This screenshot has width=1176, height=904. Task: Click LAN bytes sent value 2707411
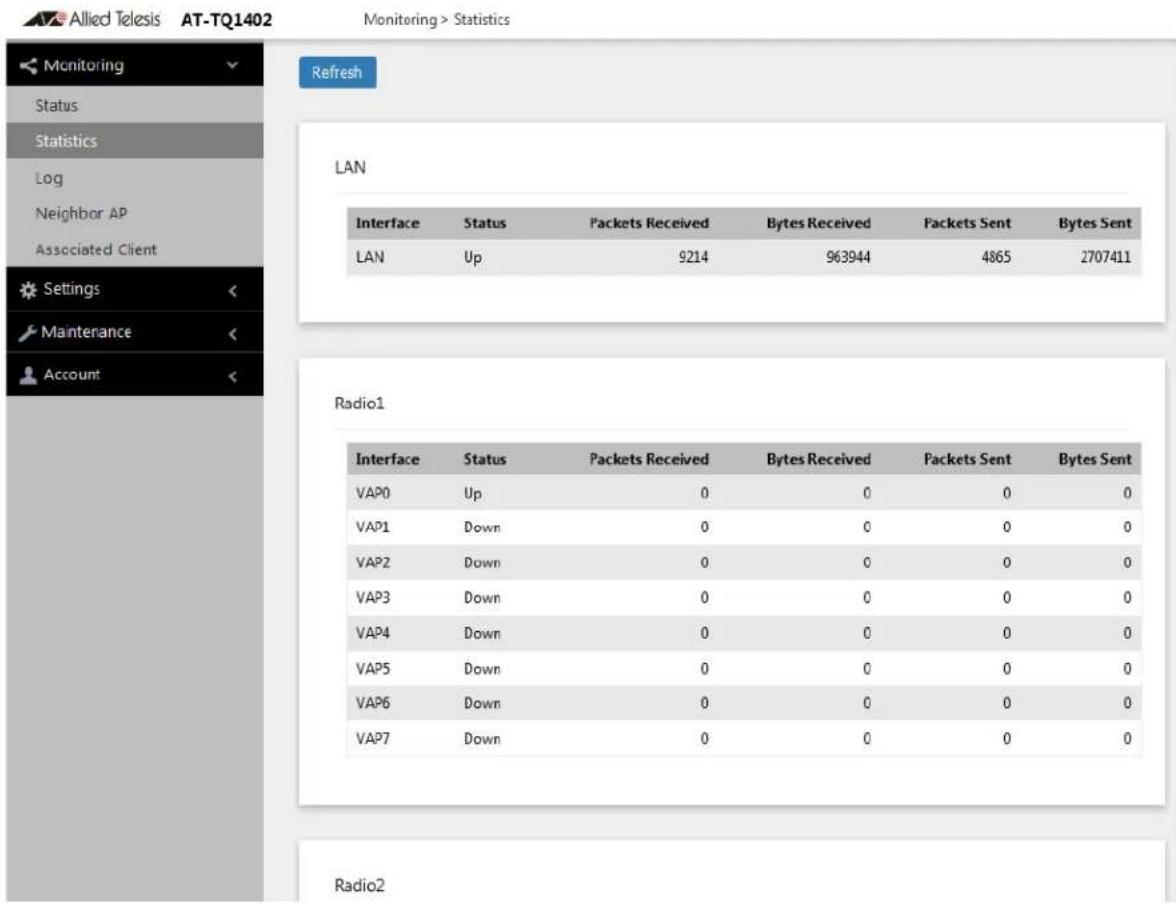[x=1106, y=257]
